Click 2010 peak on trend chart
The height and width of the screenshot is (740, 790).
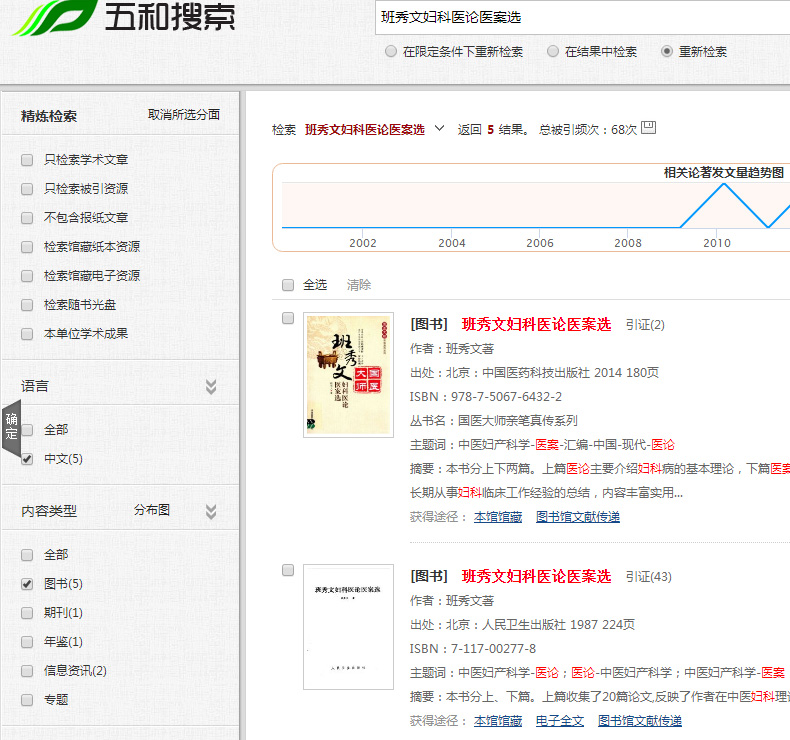click(x=724, y=185)
